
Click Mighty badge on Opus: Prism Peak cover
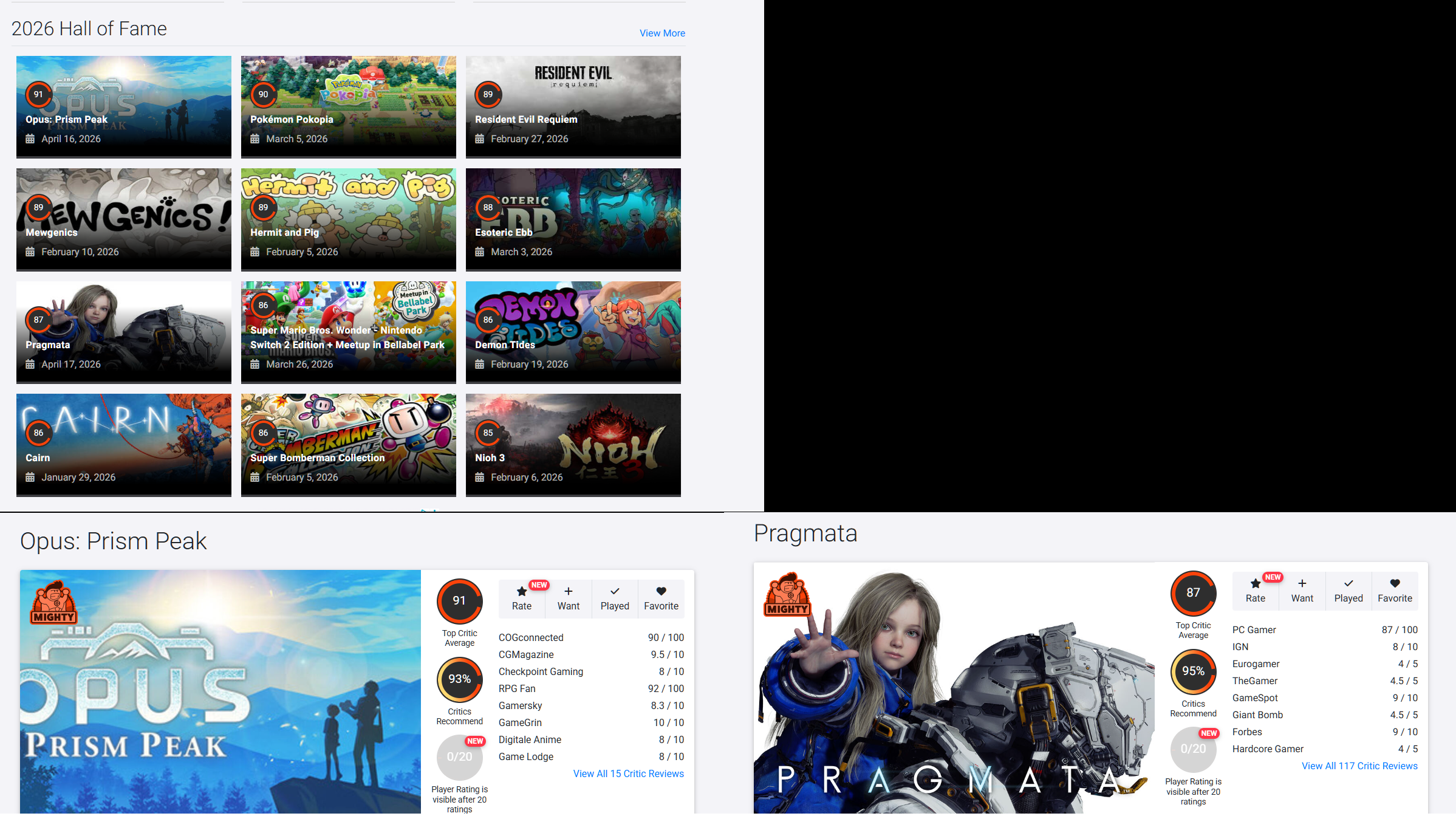click(x=54, y=603)
